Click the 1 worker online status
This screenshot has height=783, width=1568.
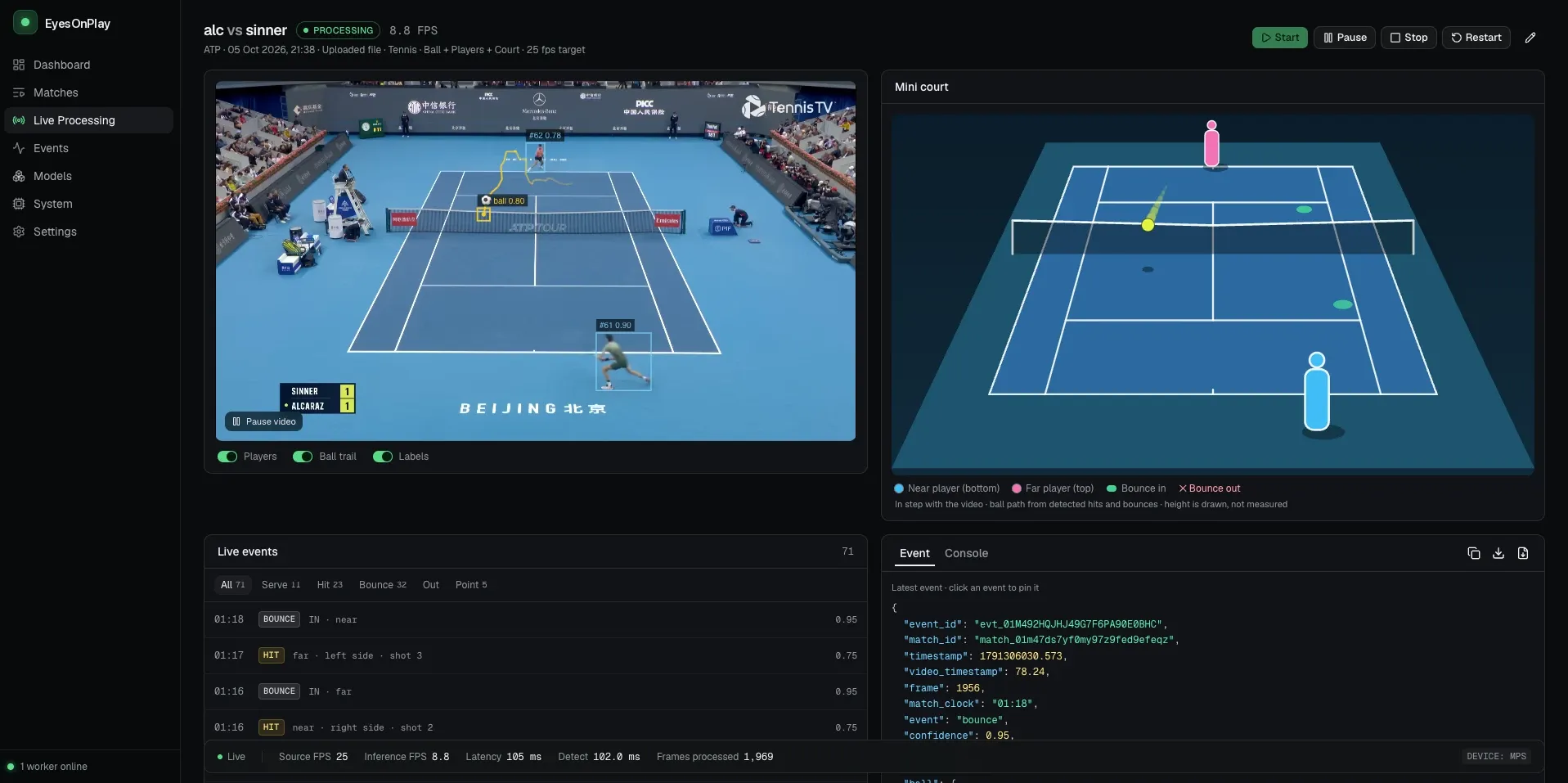pyautogui.click(x=47, y=767)
